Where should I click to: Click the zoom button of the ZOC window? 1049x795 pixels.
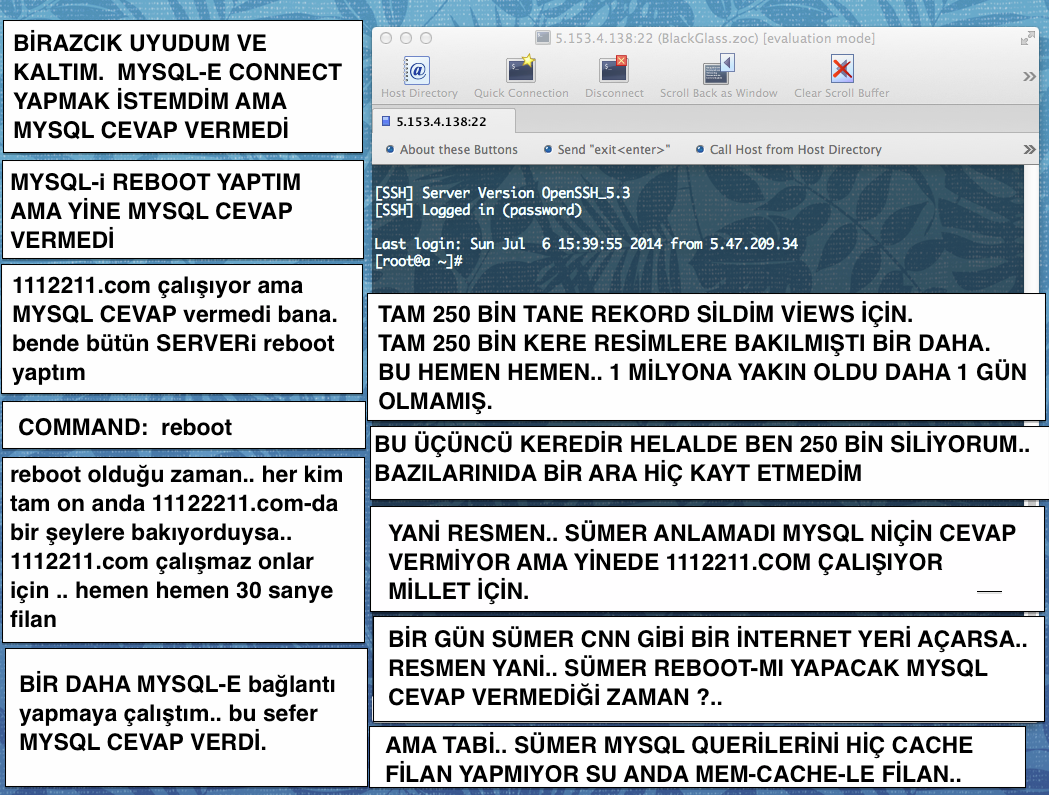426,38
